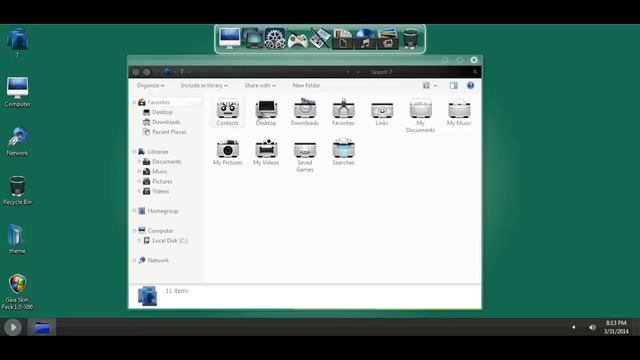This screenshot has height=360, width=640.
Task: Collapse the Computer tree group
Action: click(134, 231)
